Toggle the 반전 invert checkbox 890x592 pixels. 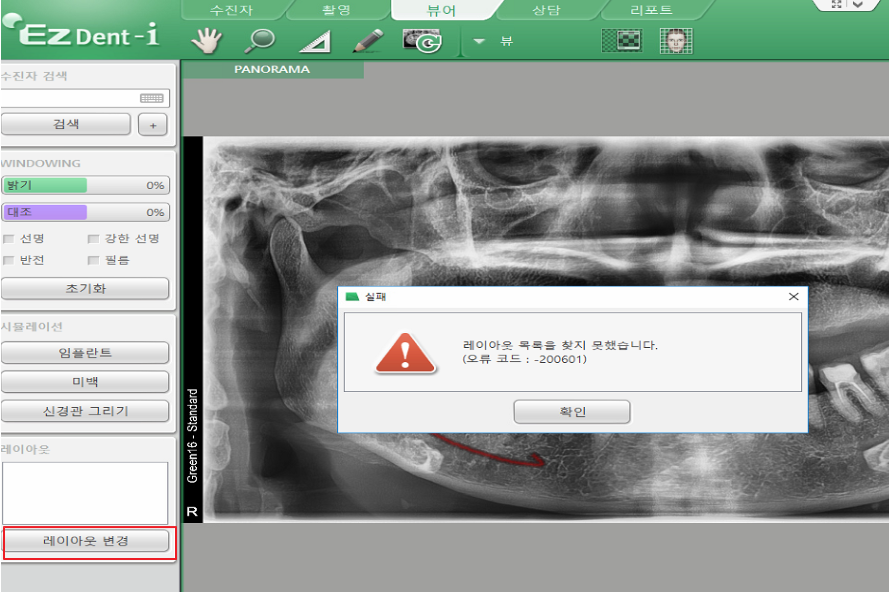[x=9, y=260]
